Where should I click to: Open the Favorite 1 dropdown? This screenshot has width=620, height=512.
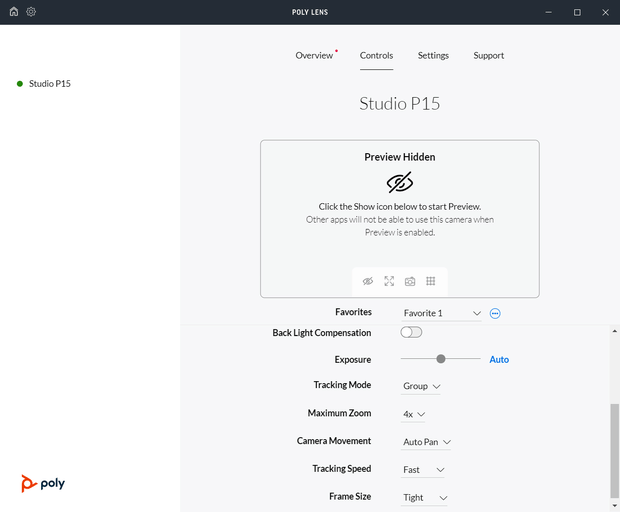pyautogui.click(x=441, y=313)
